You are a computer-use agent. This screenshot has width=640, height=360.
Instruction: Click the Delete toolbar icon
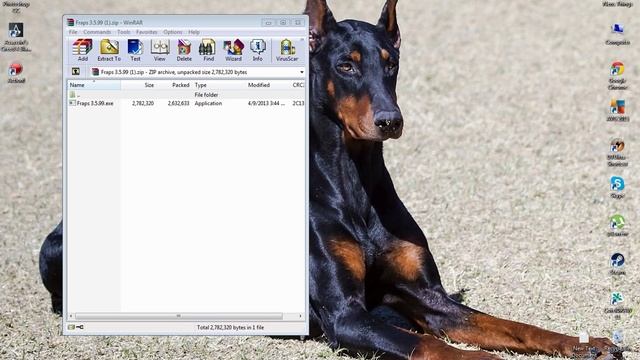coord(184,50)
